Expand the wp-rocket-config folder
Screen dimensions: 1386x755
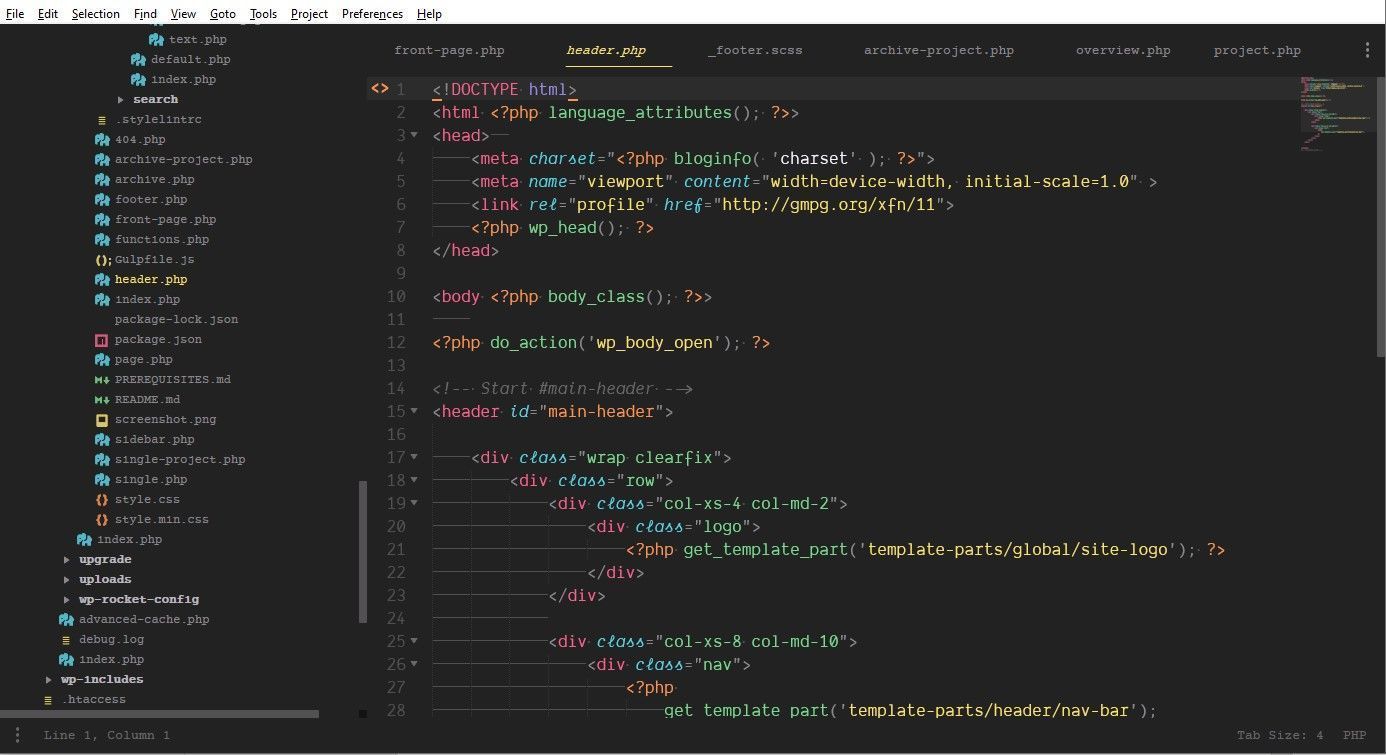tap(67, 600)
